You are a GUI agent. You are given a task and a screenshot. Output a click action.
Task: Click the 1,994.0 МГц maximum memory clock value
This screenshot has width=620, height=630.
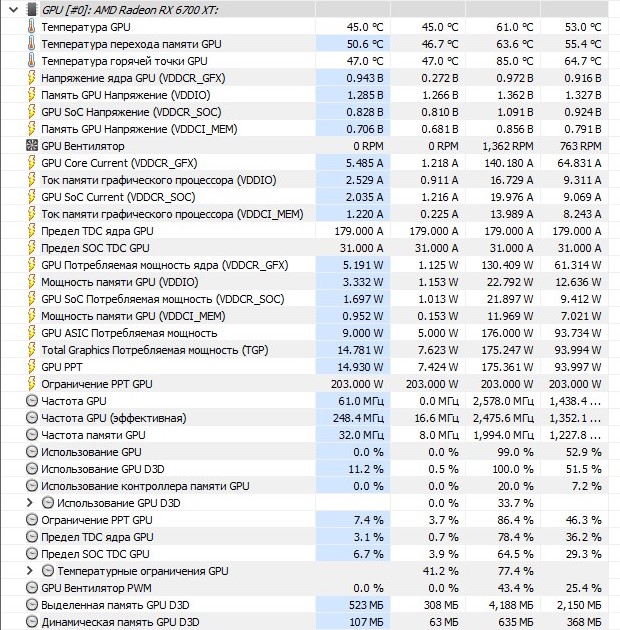point(503,435)
